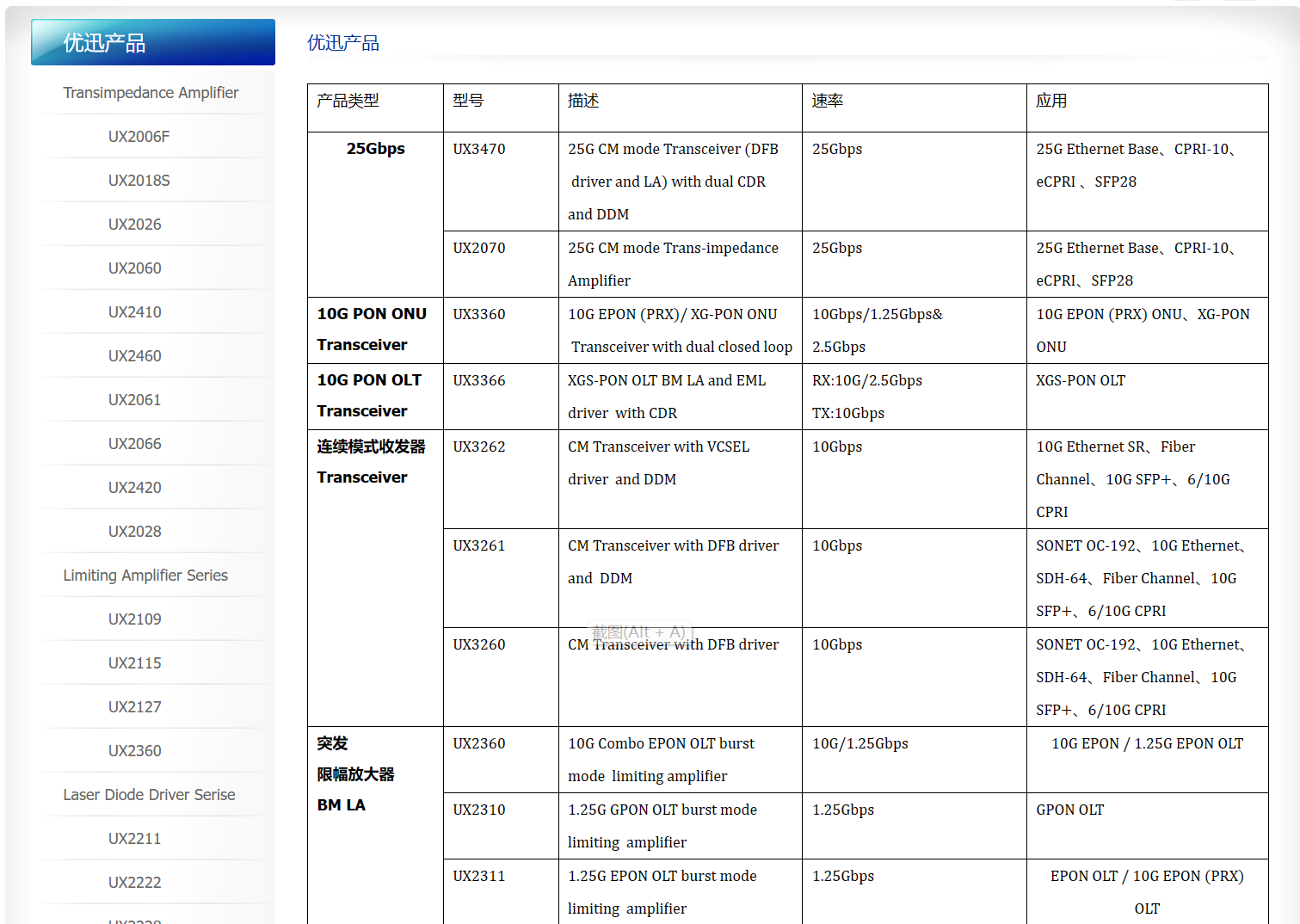Go to UX2026 in the sidebar
The width and height of the screenshot is (1300, 924).
point(134,225)
